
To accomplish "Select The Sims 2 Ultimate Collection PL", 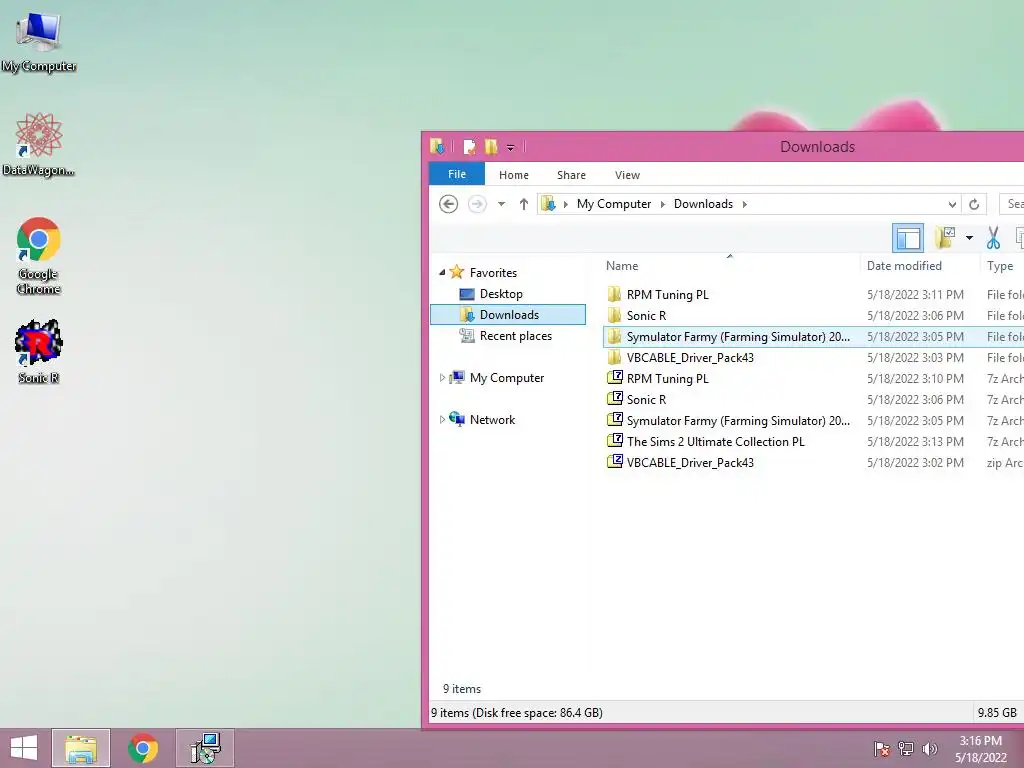I will pyautogui.click(x=715, y=441).
